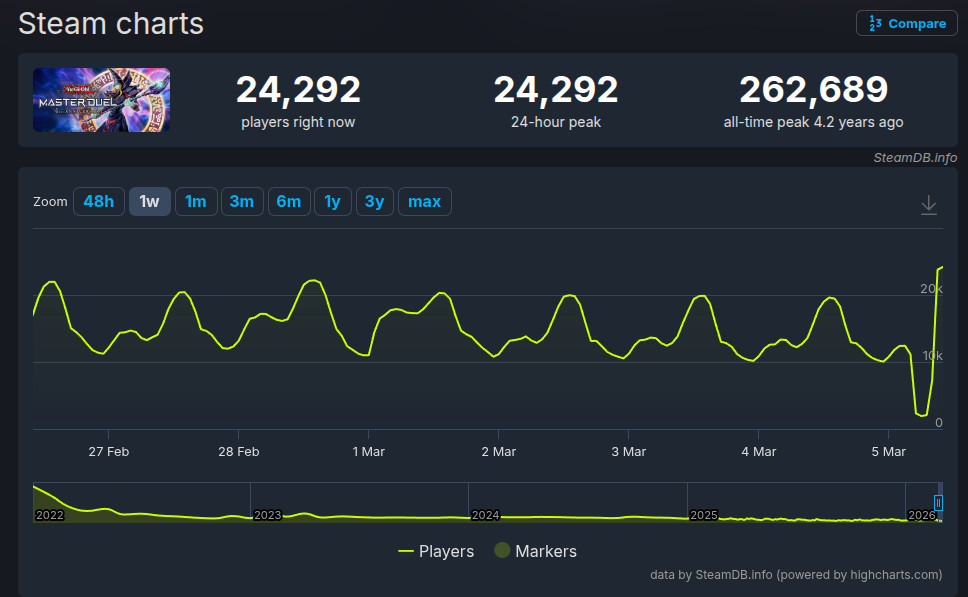This screenshot has height=597, width=968.
Task: Click the navigator timeline at 2022
Action: coord(49,515)
